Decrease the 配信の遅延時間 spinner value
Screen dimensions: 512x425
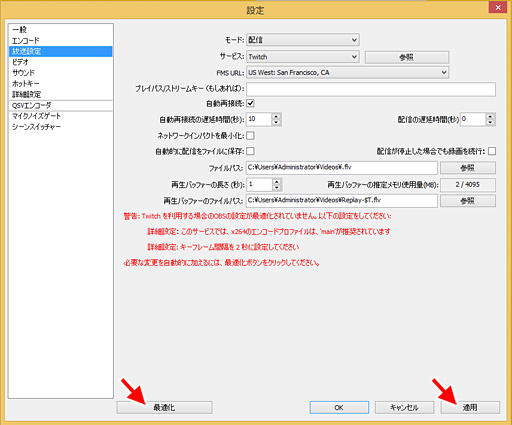(x=490, y=122)
